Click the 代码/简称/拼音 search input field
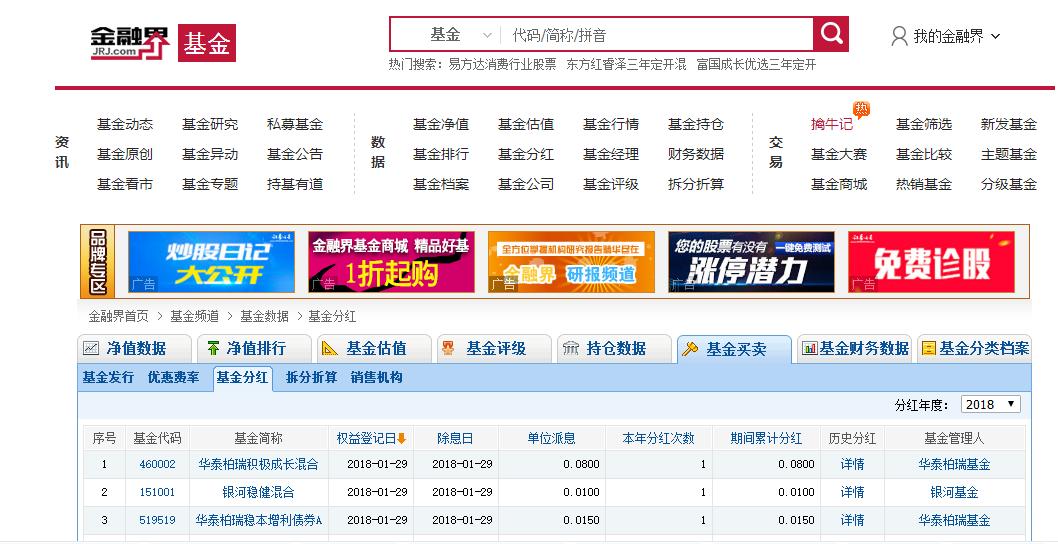This screenshot has width=1058, height=544. [658, 34]
